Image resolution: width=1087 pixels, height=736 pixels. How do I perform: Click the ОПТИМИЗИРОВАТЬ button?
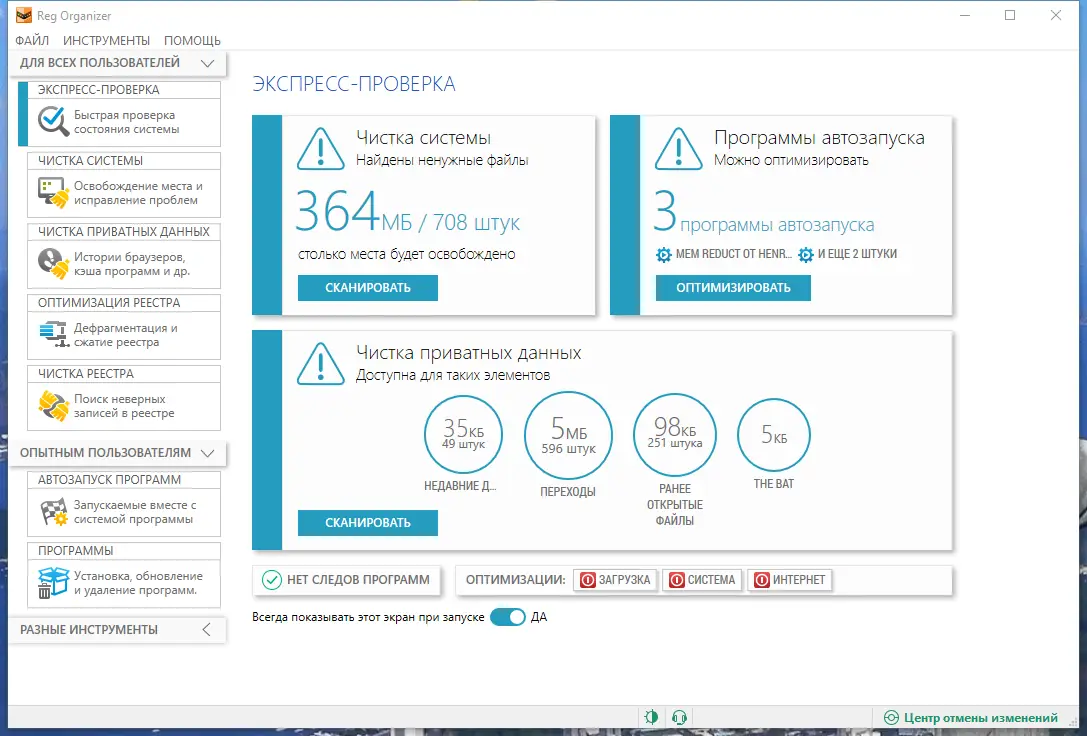click(x=733, y=288)
